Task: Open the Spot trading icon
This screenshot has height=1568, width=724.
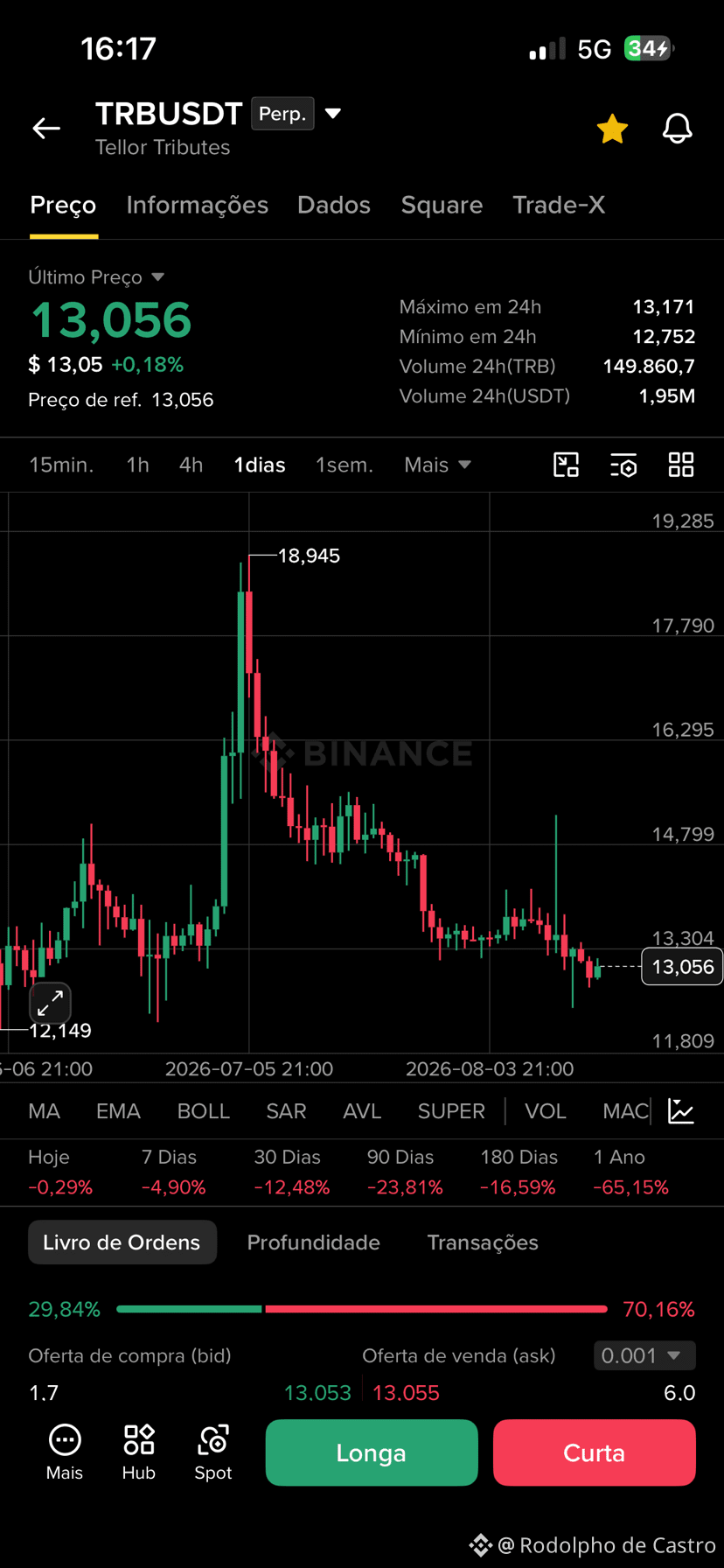Action: (213, 1452)
